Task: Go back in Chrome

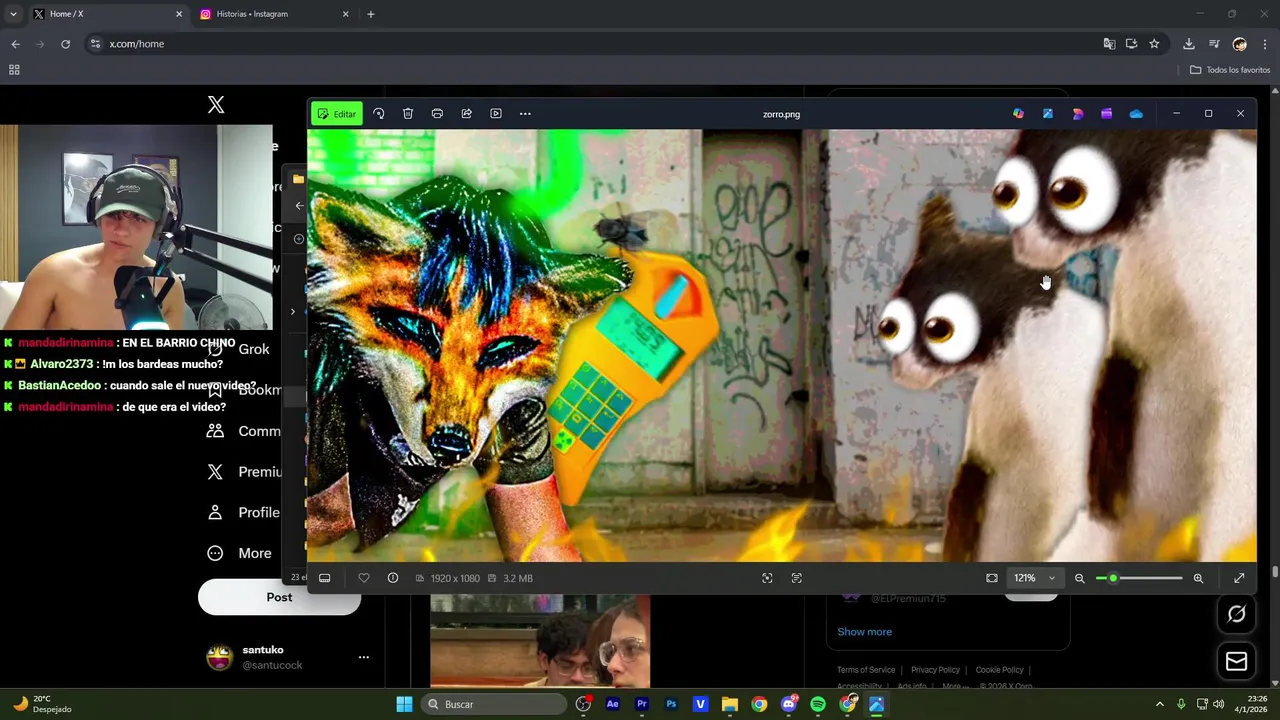Action: (15, 44)
